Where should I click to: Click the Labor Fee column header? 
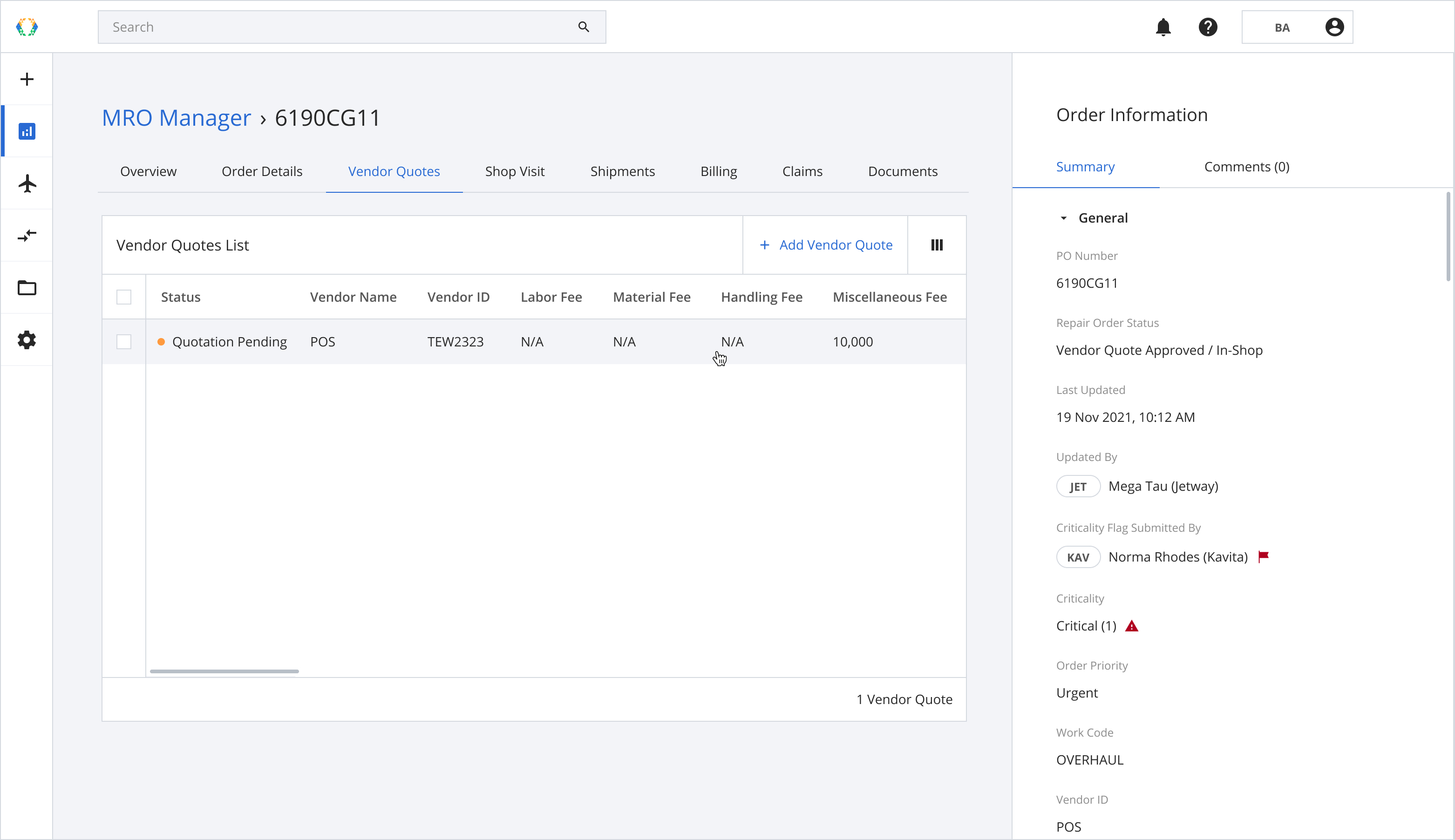pyautogui.click(x=551, y=297)
